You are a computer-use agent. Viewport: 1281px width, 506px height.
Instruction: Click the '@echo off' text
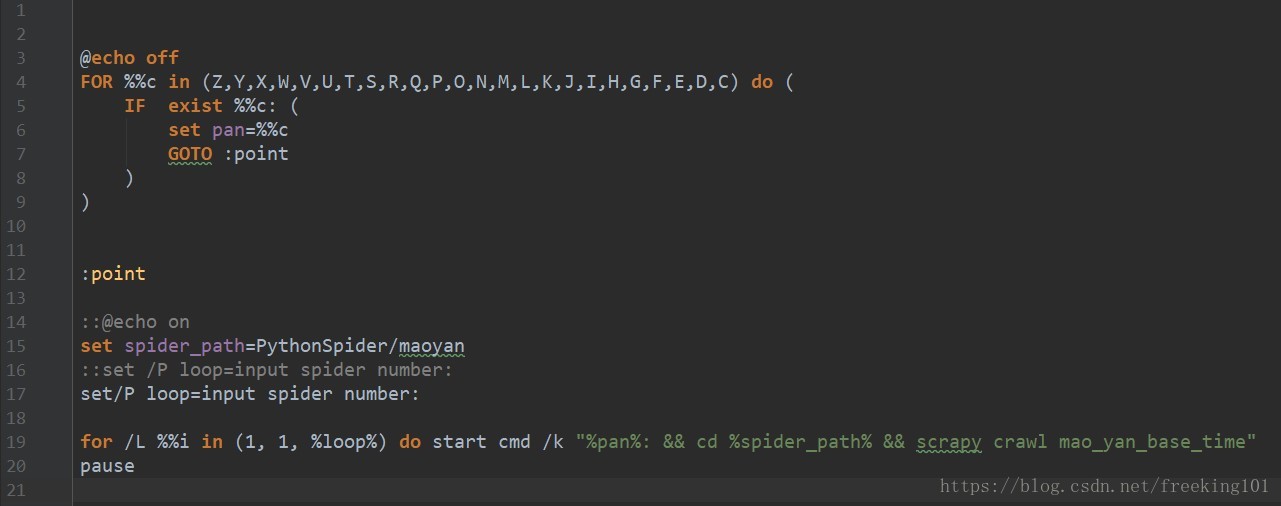[129, 58]
